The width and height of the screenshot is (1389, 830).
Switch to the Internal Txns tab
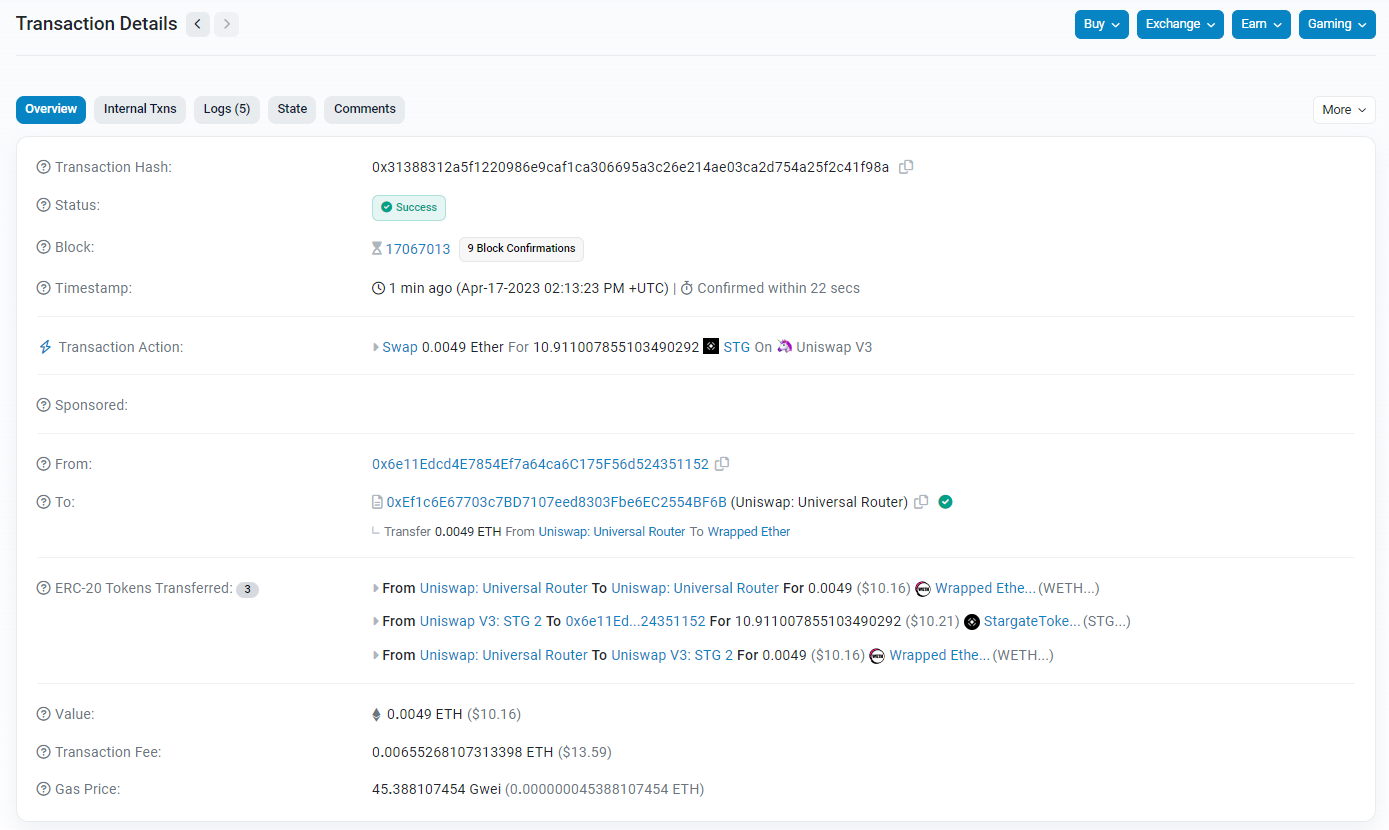click(140, 109)
